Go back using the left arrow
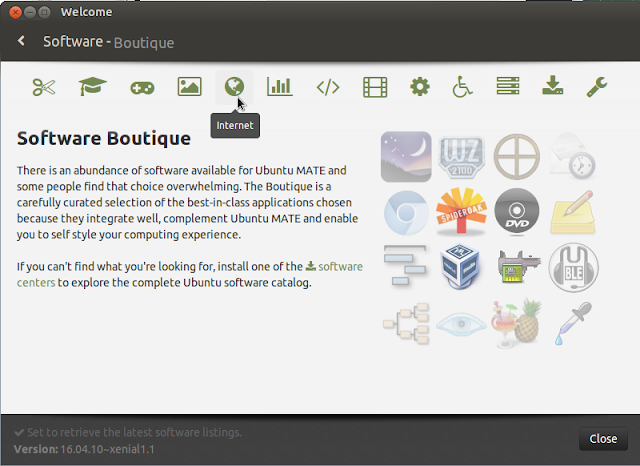 (21, 41)
